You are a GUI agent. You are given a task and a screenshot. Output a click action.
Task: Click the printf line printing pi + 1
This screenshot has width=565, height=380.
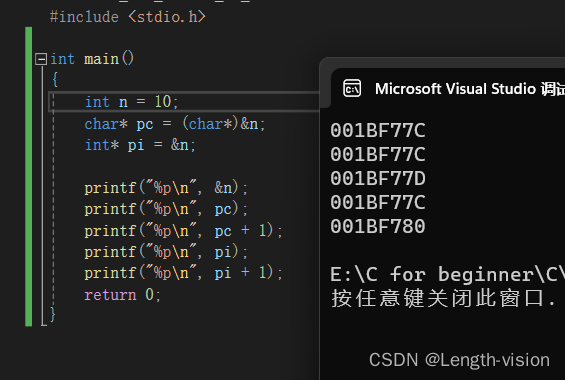[x=183, y=273]
